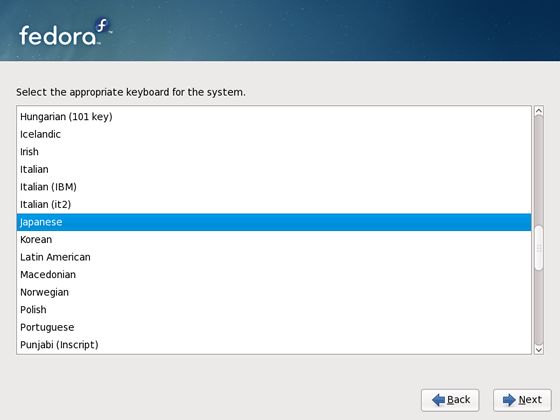Click highlighted Japanese keyboard row
Viewport: 560px width, 420px height.
coord(274,222)
